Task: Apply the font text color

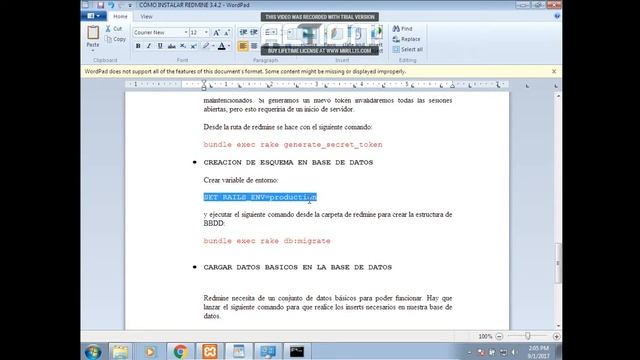Action: (x=222, y=46)
